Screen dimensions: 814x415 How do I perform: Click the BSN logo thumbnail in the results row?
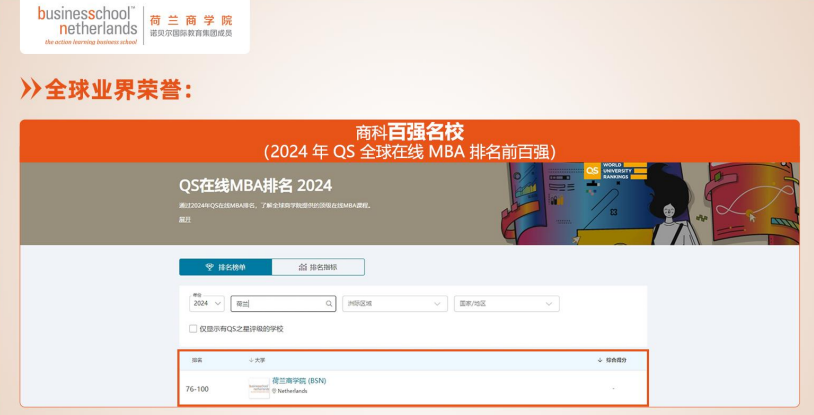pyautogui.click(x=259, y=388)
